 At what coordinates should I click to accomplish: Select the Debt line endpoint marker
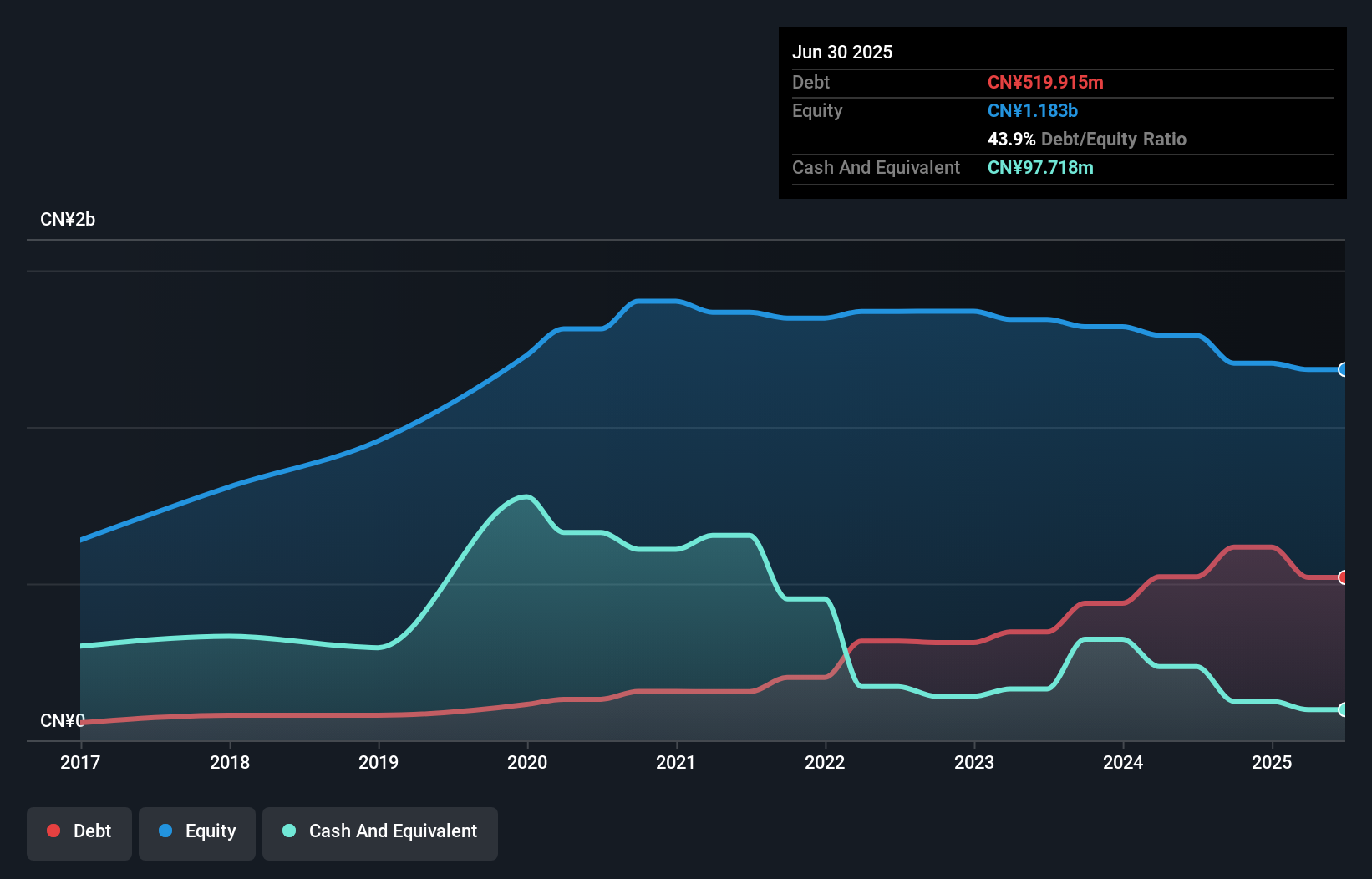[1344, 577]
